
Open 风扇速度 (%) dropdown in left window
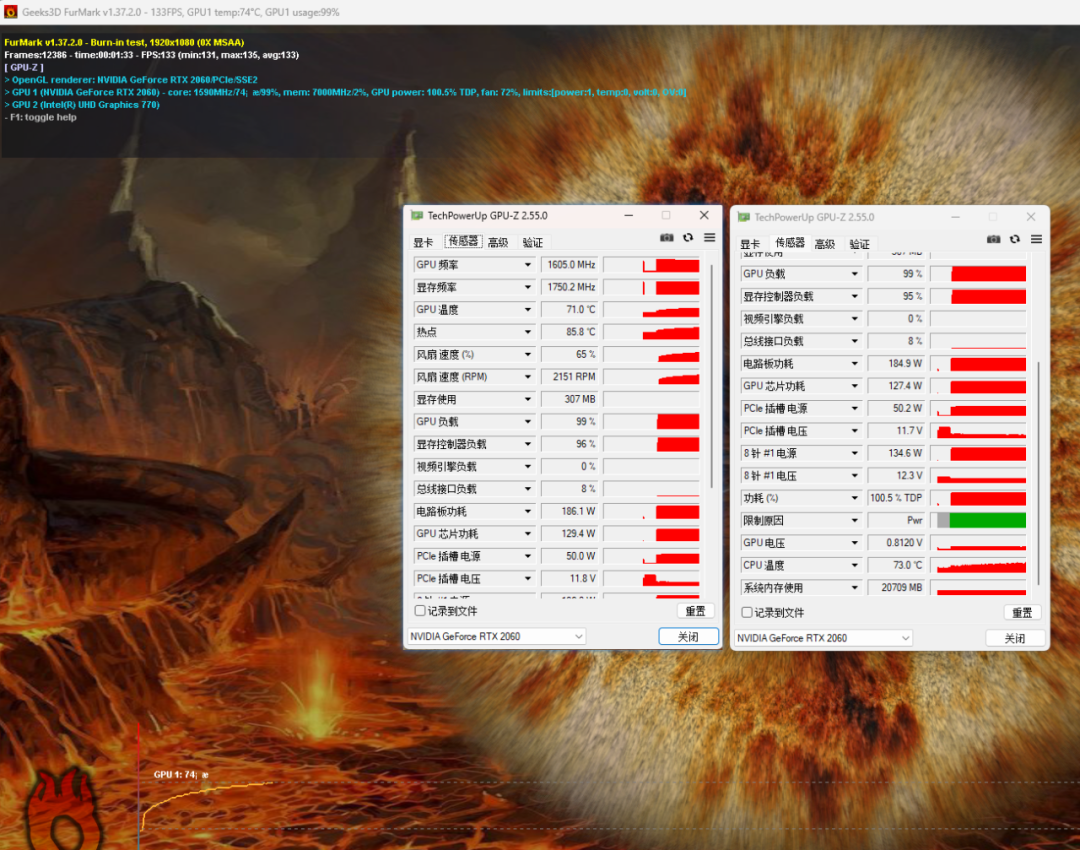tap(527, 354)
